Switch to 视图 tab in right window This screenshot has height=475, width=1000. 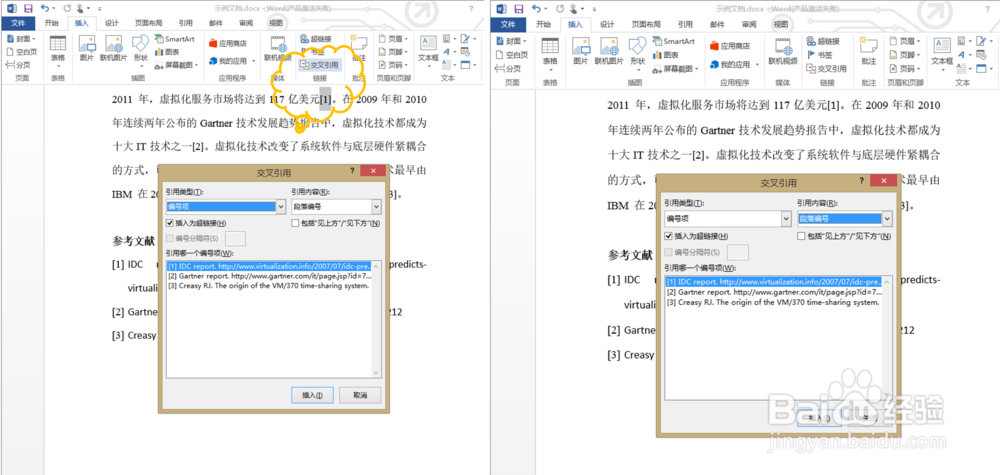(781, 24)
